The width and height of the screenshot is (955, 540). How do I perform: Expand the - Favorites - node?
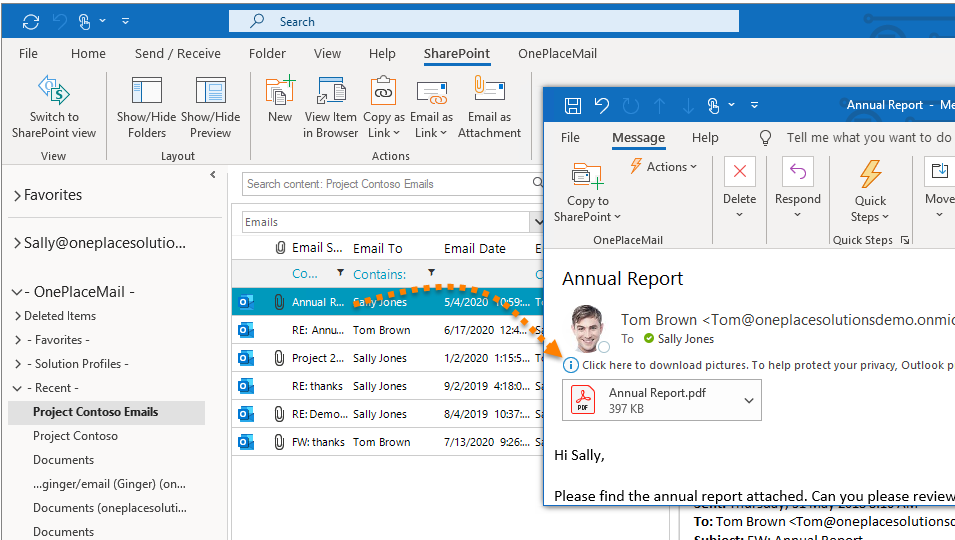point(18,340)
